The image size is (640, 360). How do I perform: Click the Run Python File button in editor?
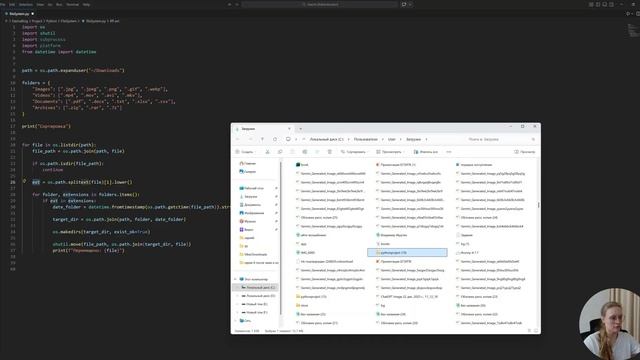[628, 13]
